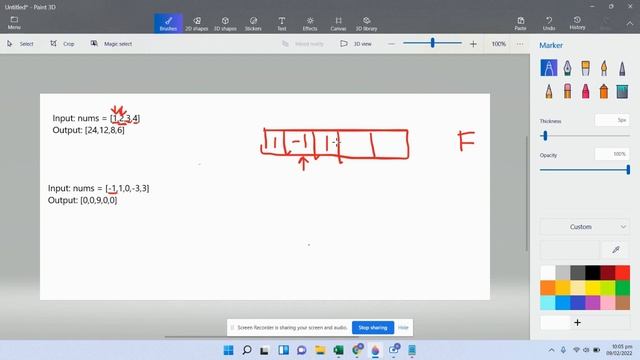640x360 pixels.
Task: Add a new custom color with plus
Action: point(577,322)
